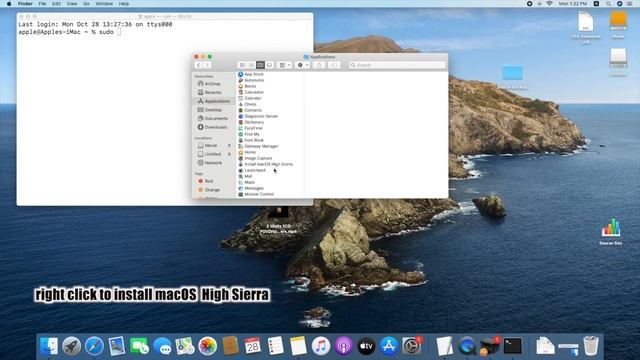The height and width of the screenshot is (360, 640).
Task: Open the Finder action gear menu
Action: pyautogui.click(x=302, y=65)
